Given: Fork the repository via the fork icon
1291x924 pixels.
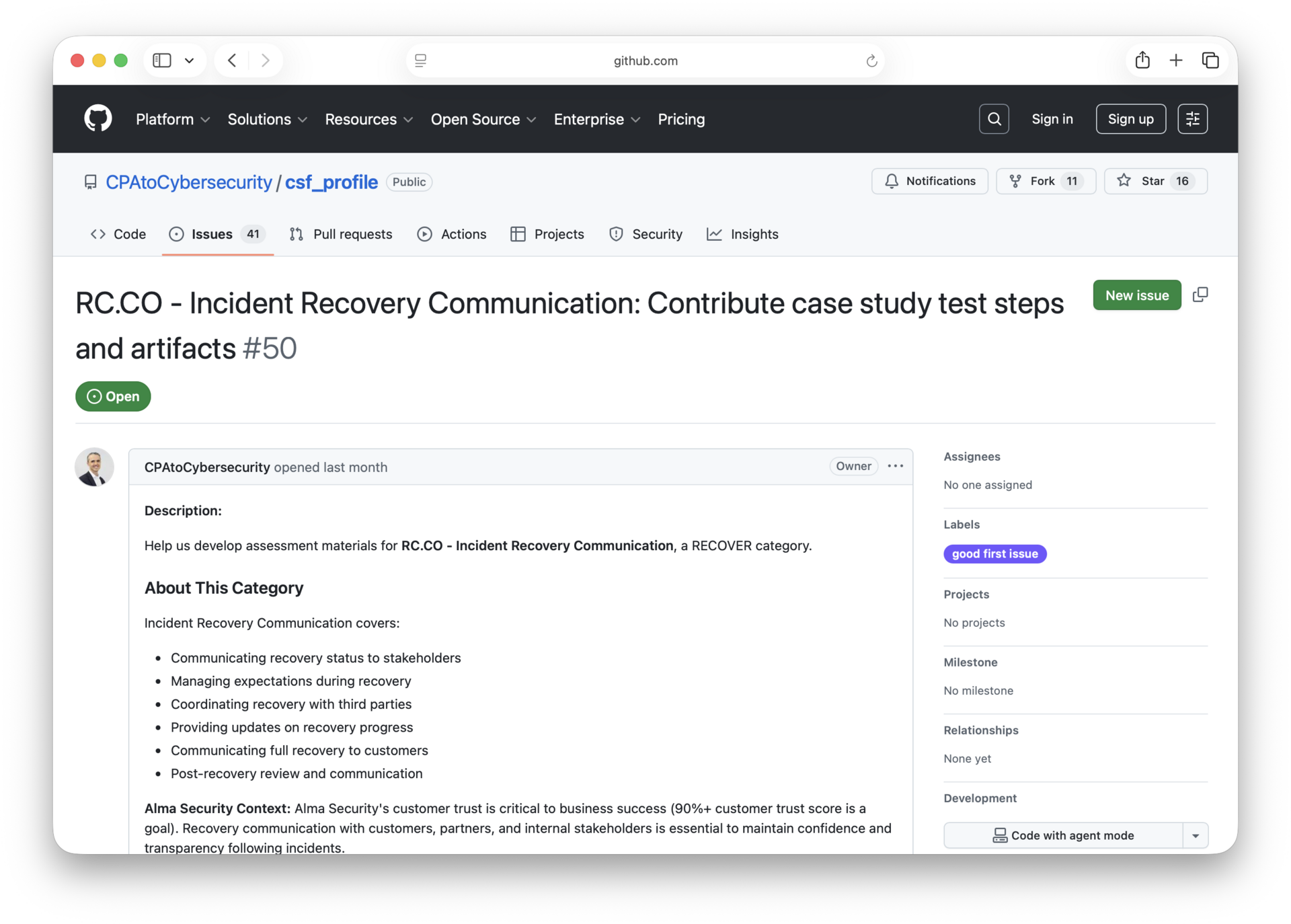Looking at the screenshot, I should tap(1015, 181).
